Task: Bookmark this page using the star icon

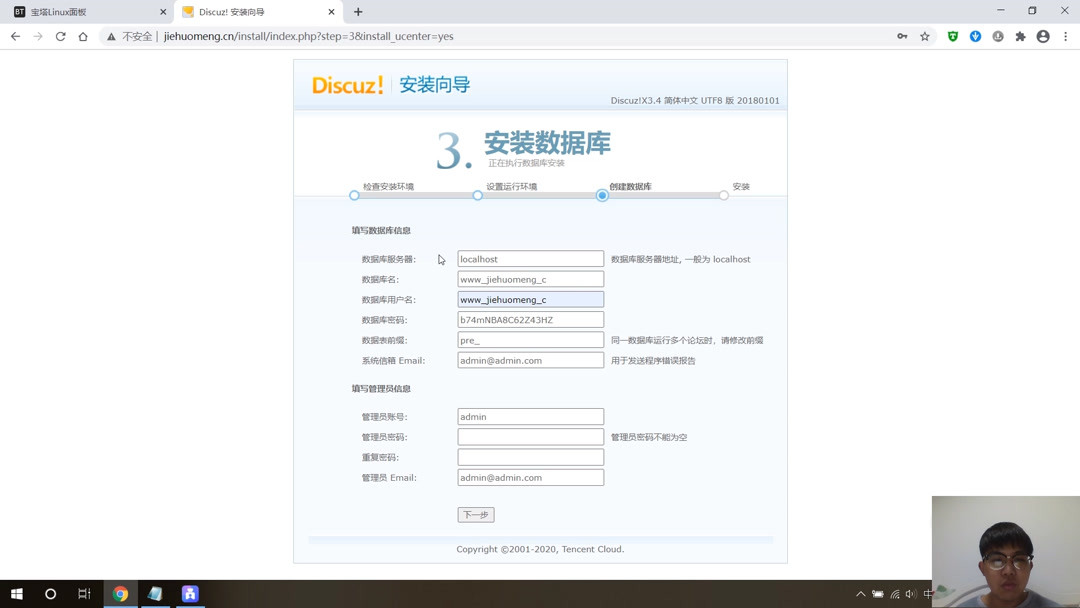Action: click(924, 36)
